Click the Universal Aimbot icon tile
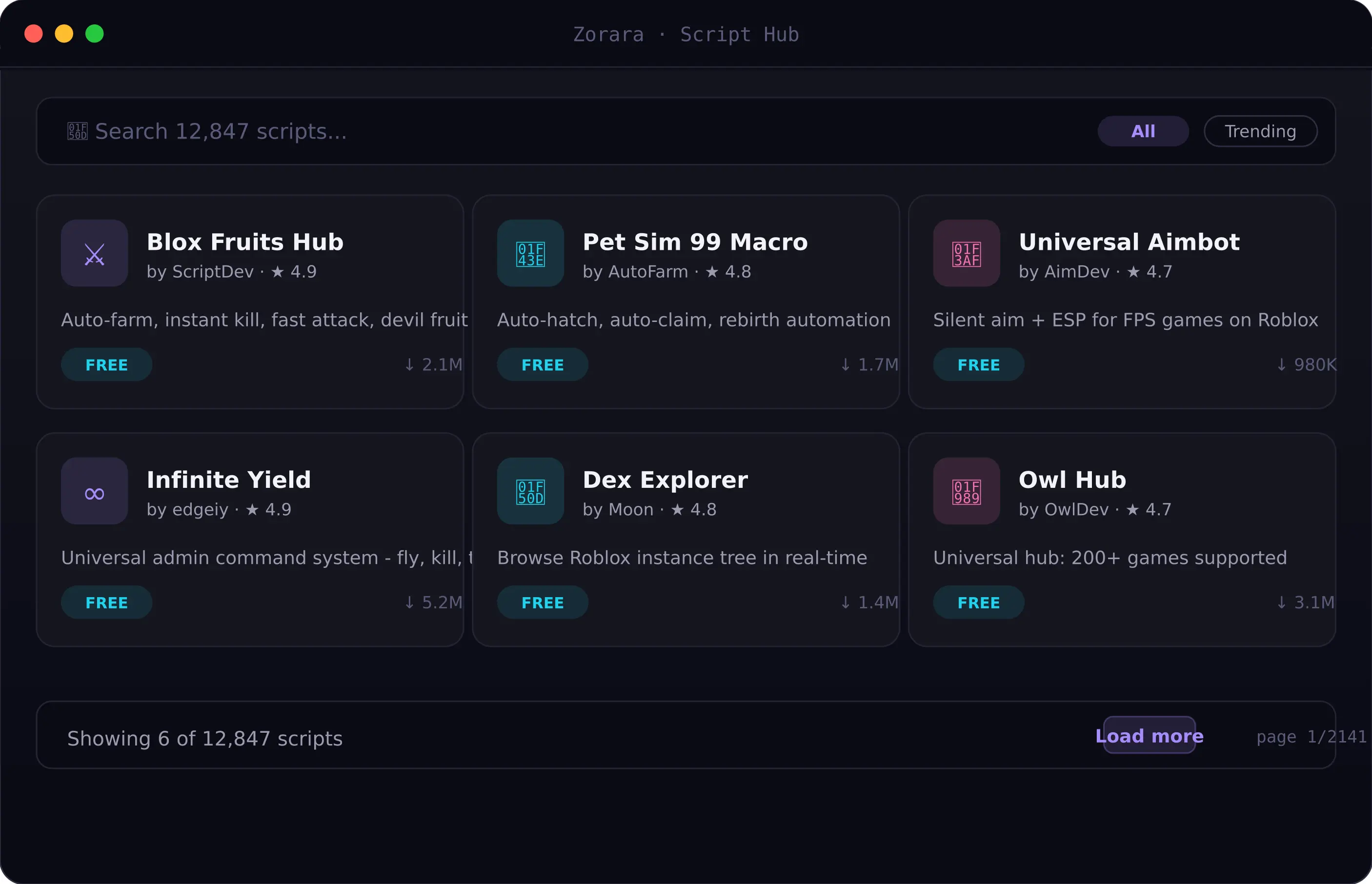The height and width of the screenshot is (884, 1372). 967,253
